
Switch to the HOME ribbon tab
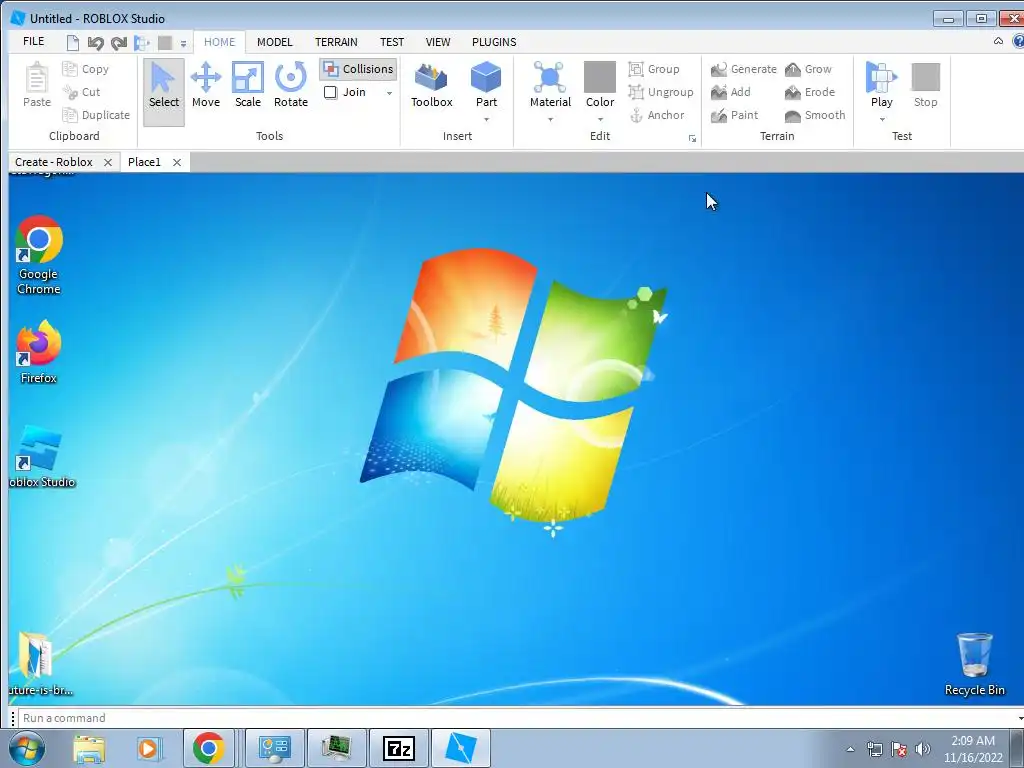pos(219,42)
